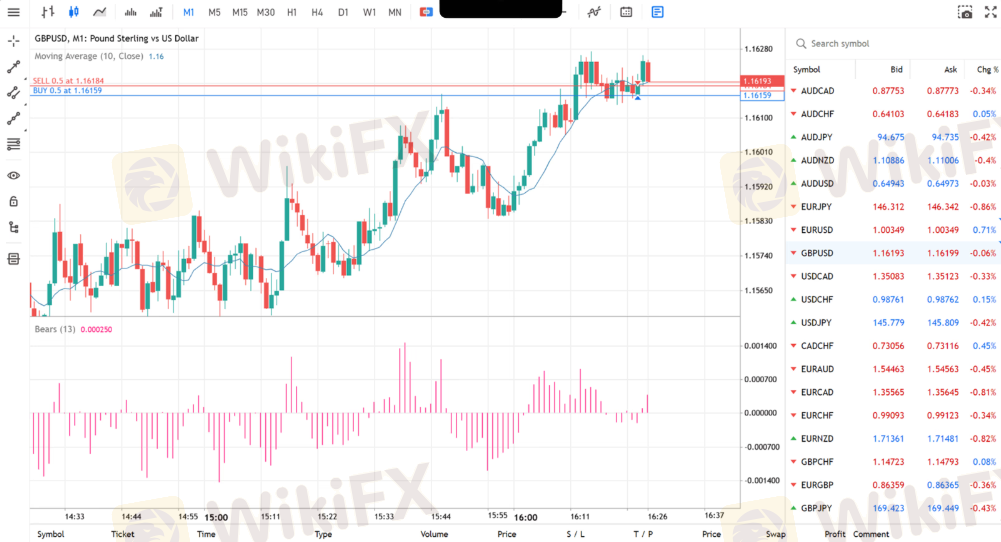Select the Fibonacci levels tool
Viewport: 1001px width, 542px height.
[x=13, y=144]
